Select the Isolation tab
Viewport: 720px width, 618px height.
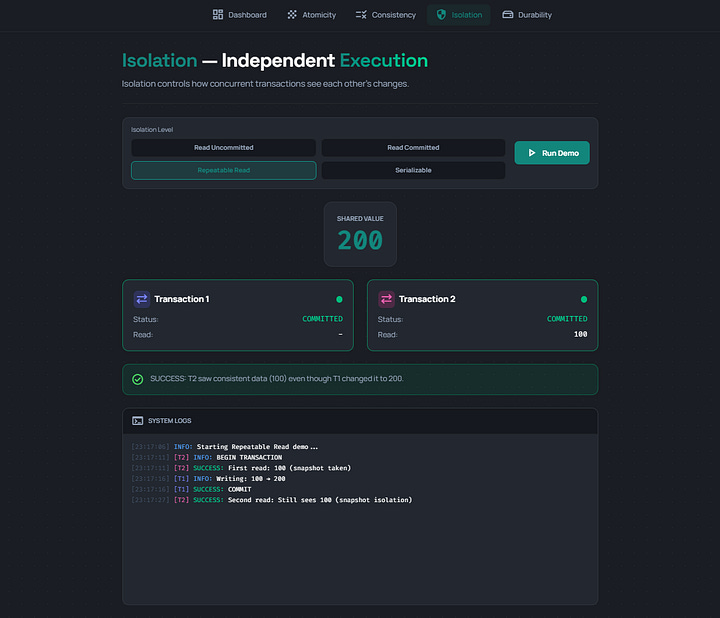459,15
